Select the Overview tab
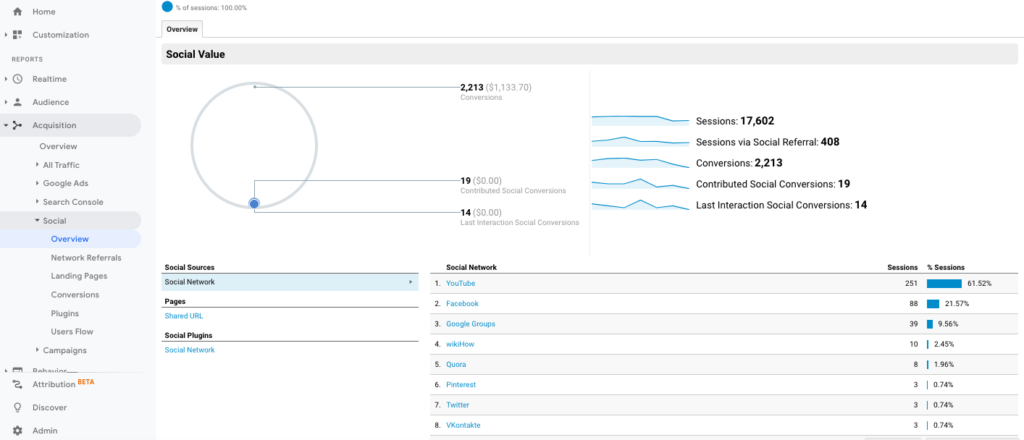The image size is (1024, 440). point(181,29)
